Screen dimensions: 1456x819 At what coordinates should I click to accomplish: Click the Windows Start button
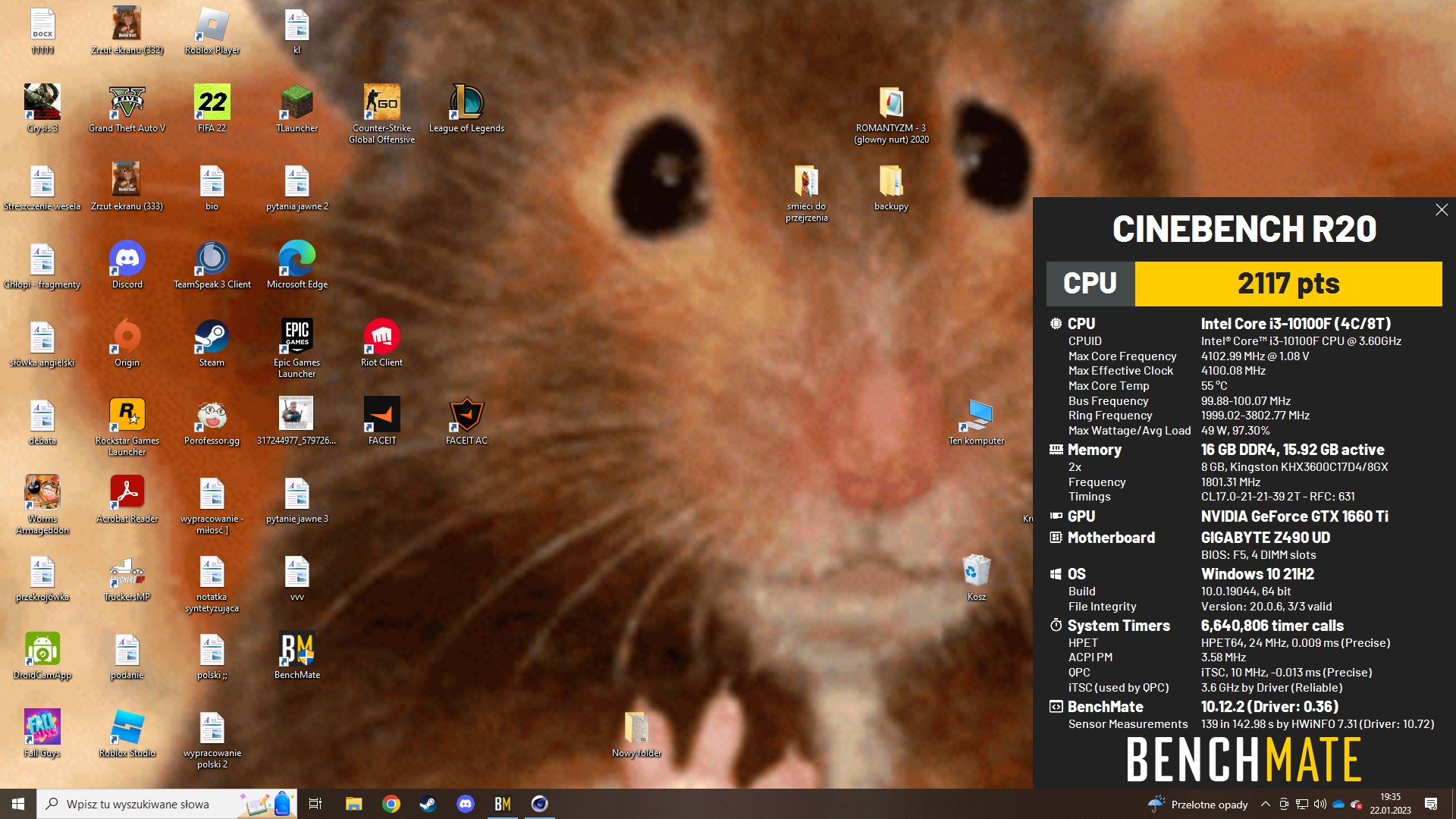(x=18, y=804)
